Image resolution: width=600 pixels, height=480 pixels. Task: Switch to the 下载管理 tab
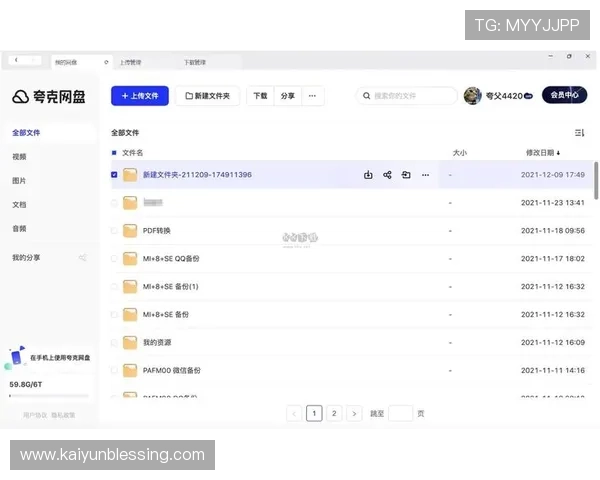[x=195, y=62]
